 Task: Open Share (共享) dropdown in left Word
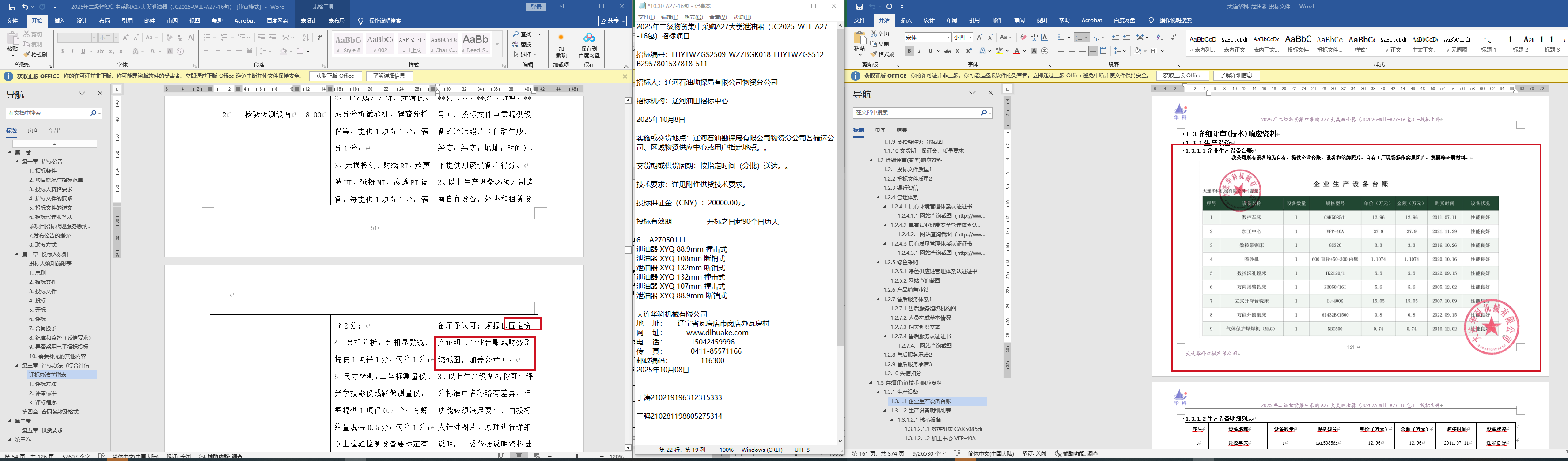[612, 21]
